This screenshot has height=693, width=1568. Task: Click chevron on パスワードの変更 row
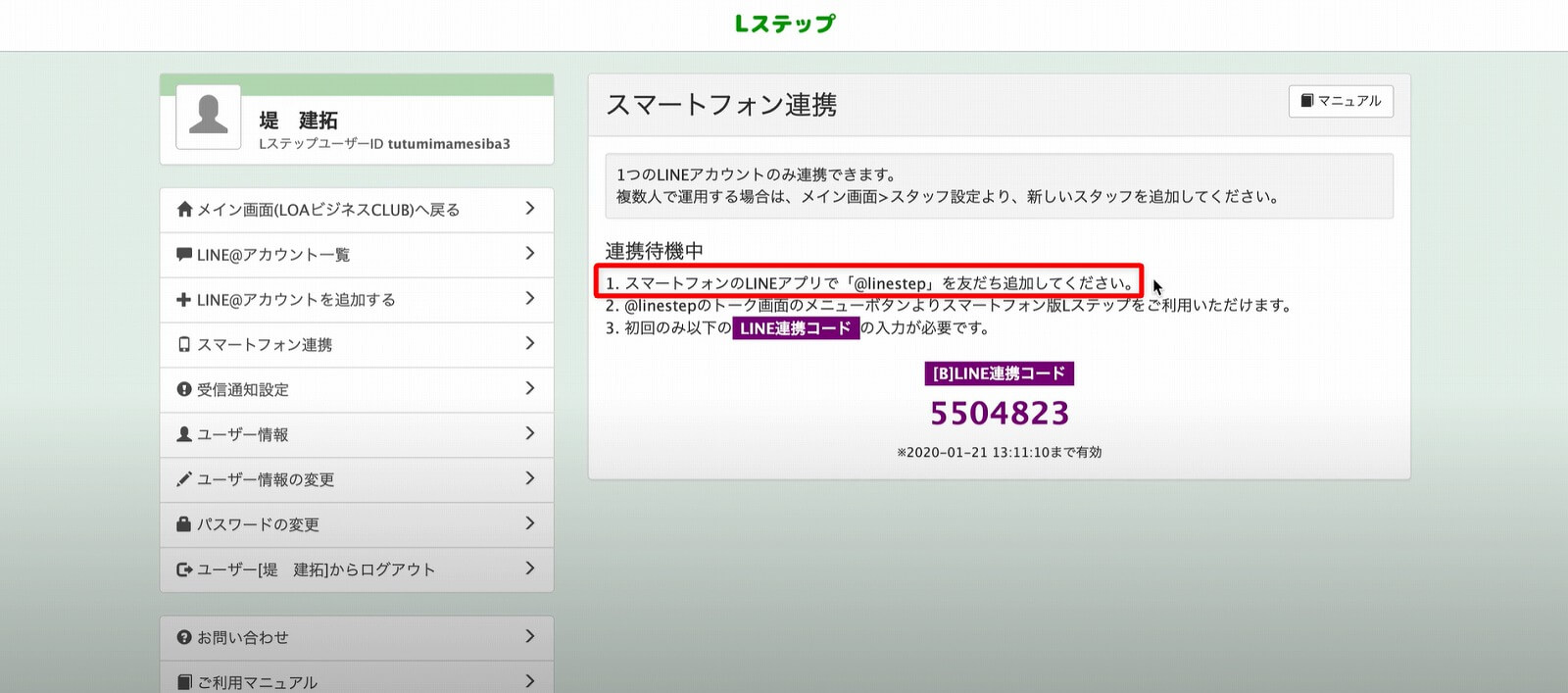(x=530, y=523)
